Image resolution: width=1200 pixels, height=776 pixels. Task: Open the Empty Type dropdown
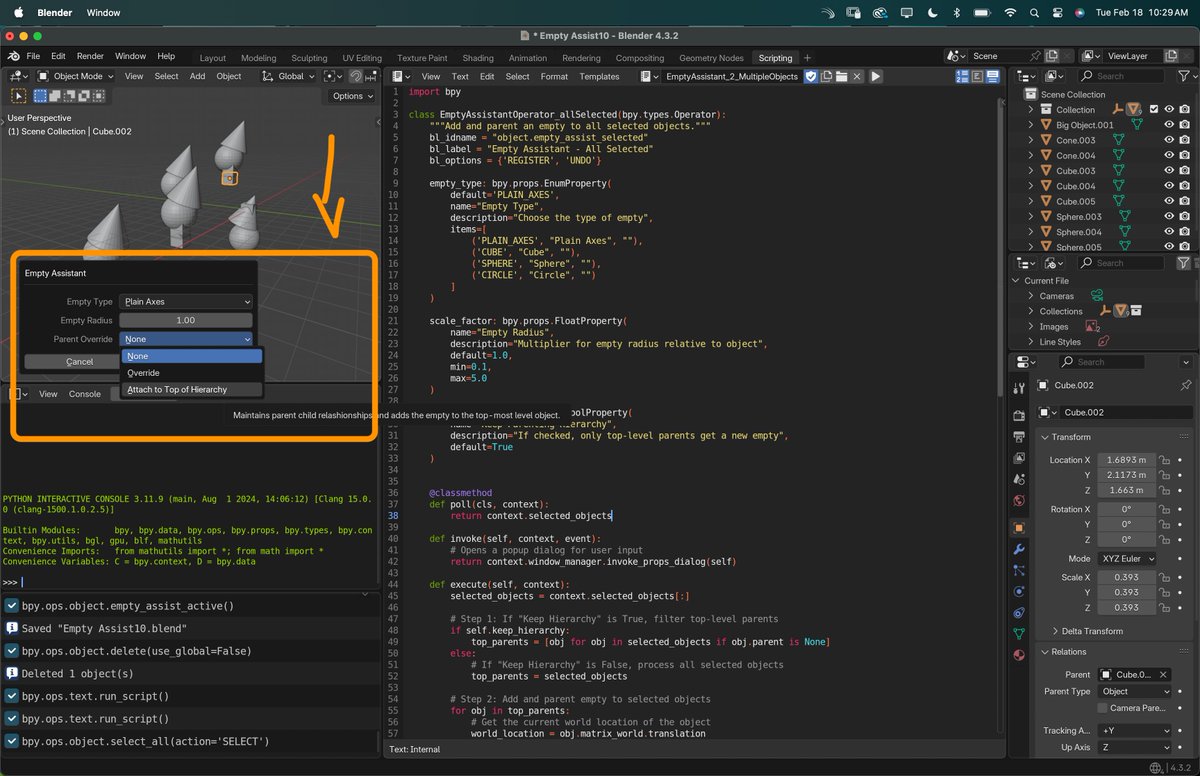(186, 302)
